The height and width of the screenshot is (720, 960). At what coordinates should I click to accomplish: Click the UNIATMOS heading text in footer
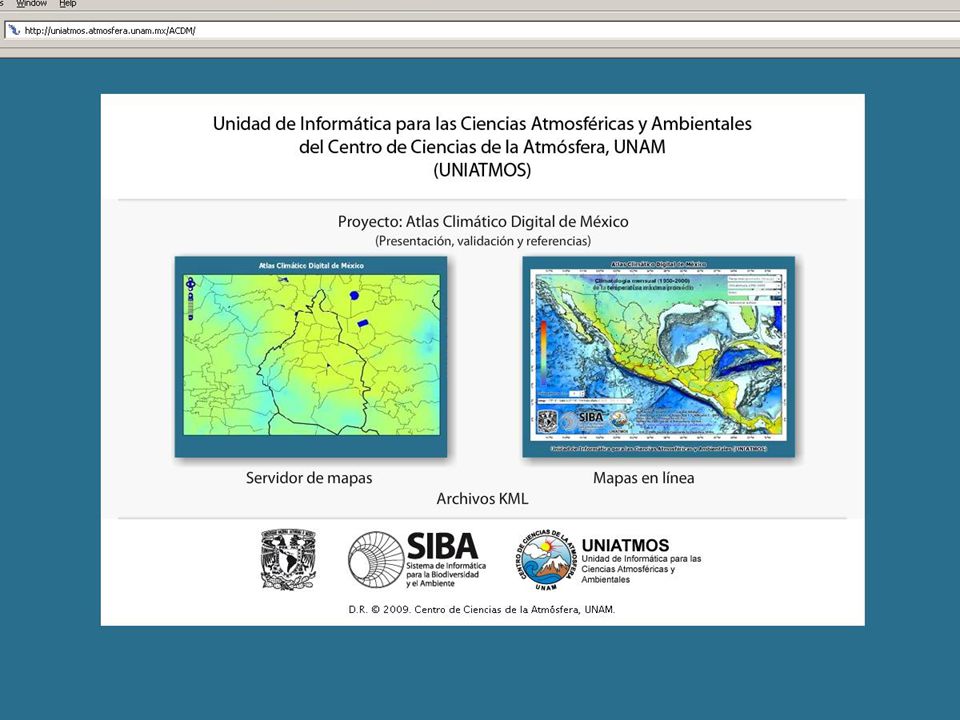(625, 545)
